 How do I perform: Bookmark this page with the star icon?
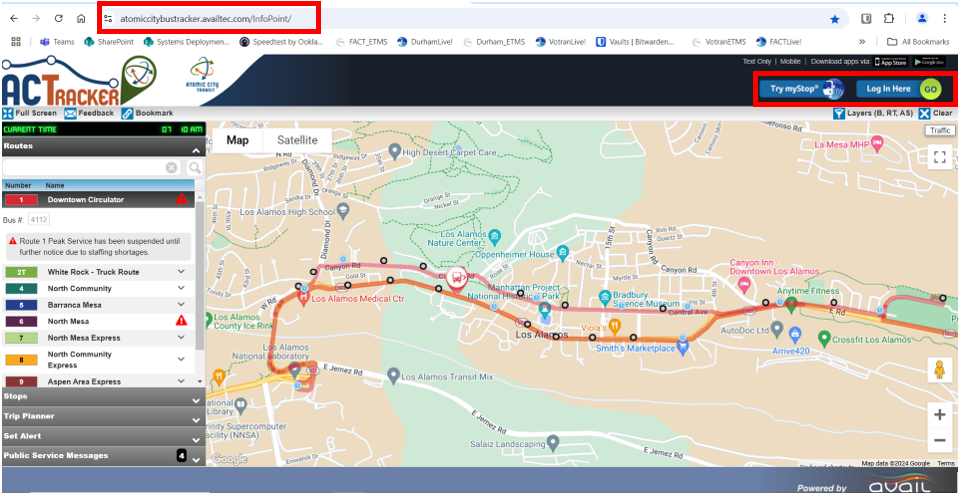point(834,19)
